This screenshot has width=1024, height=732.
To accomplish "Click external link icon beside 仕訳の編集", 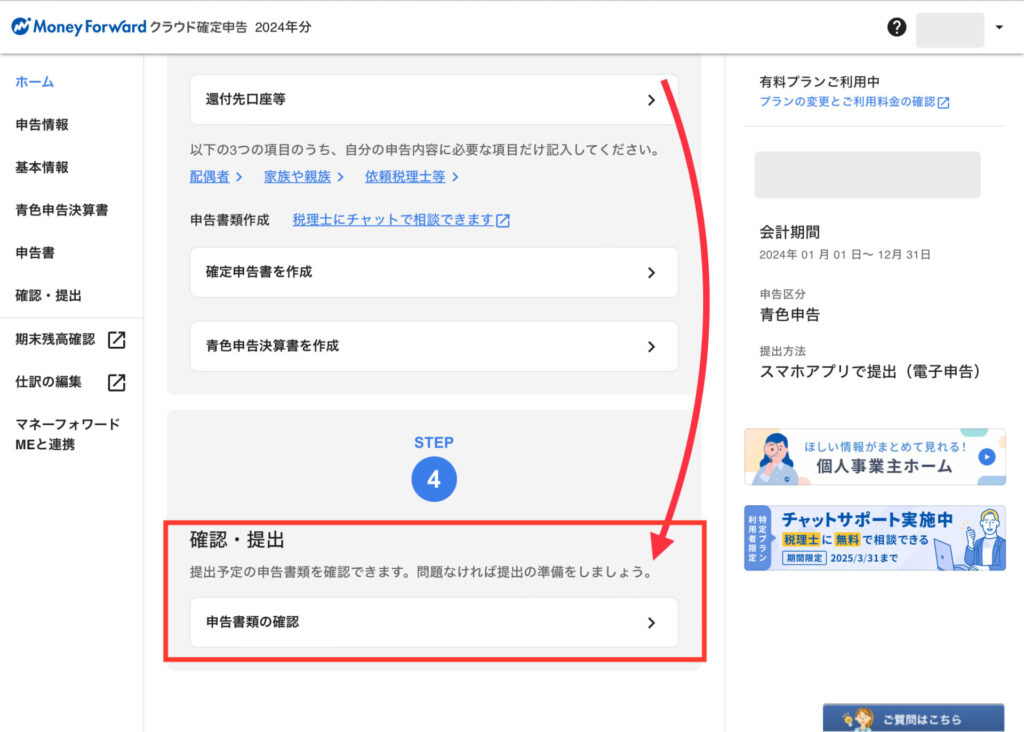I will click(117, 382).
